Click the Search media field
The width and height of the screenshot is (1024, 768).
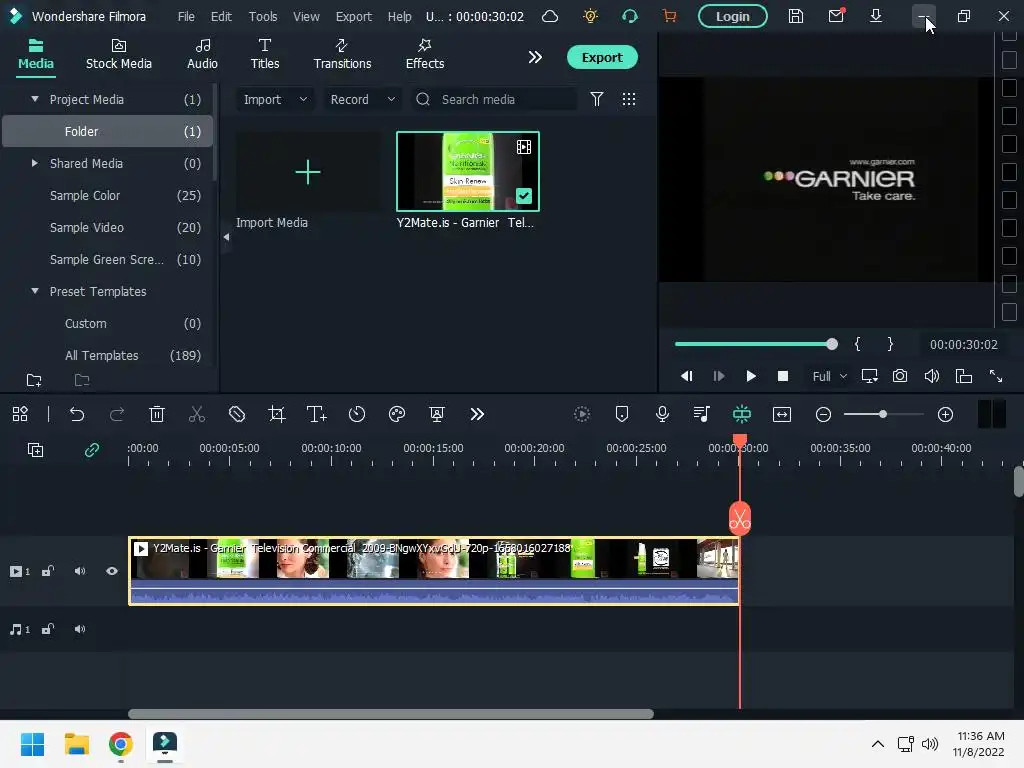(494, 99)
